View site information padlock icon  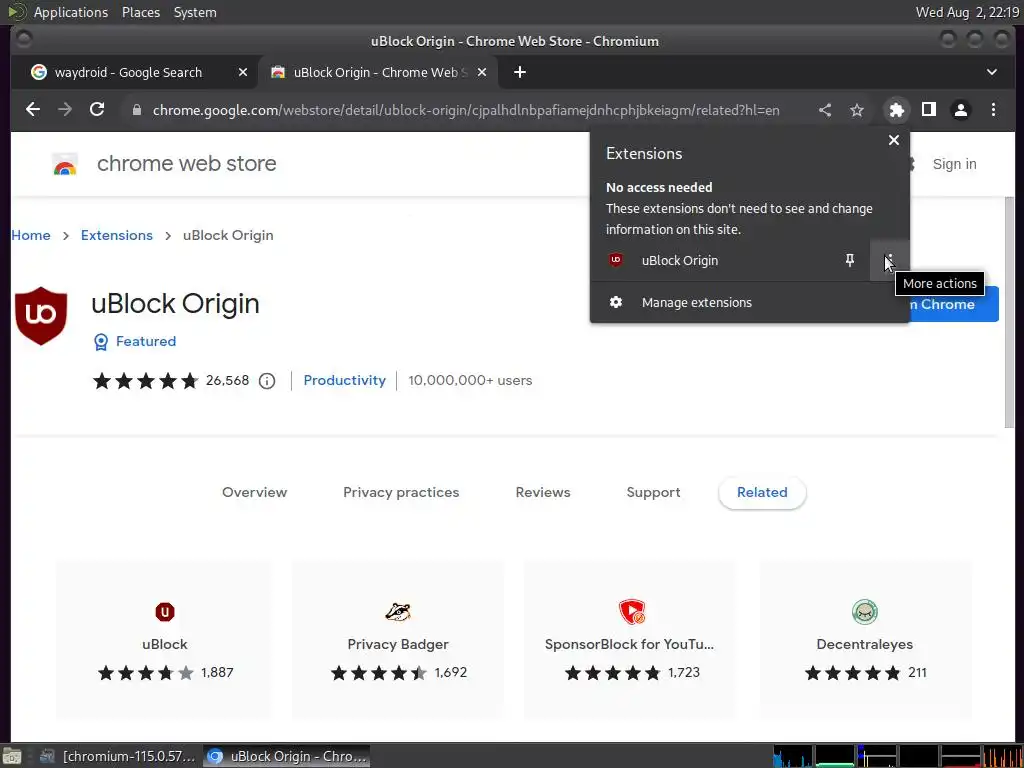point(136,110)
